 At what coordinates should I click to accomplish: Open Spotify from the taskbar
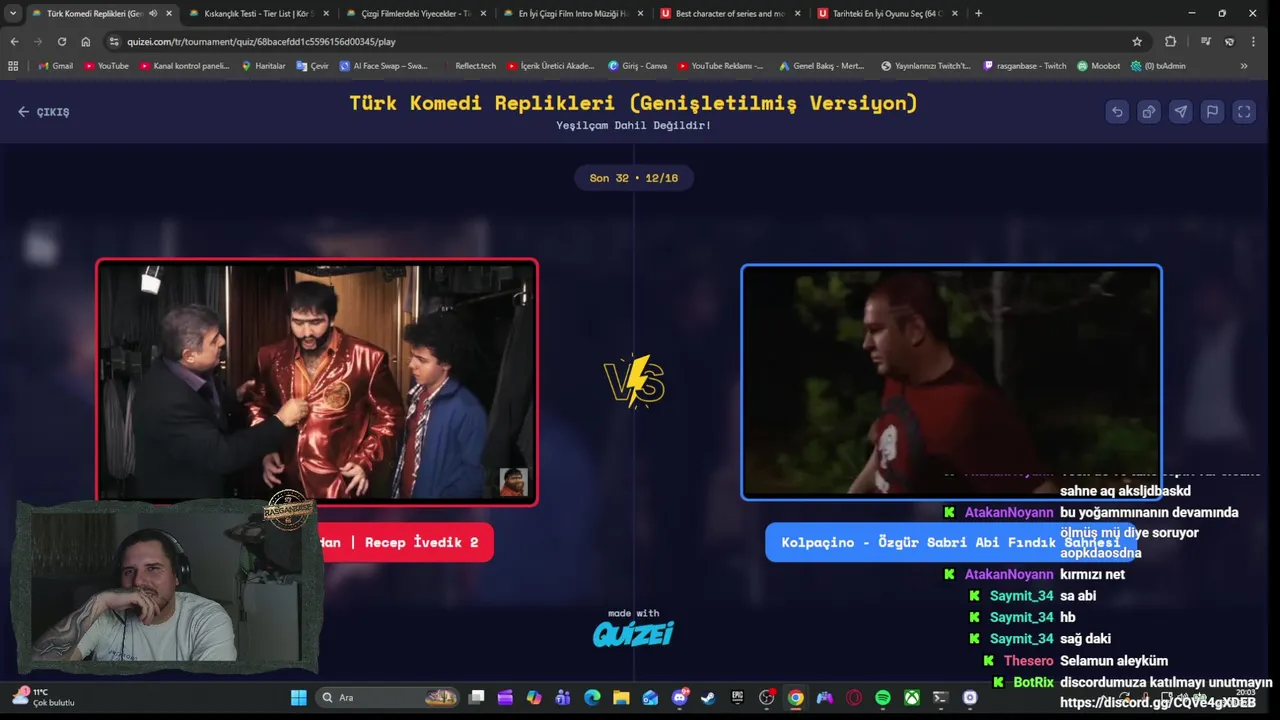point(883,697)
